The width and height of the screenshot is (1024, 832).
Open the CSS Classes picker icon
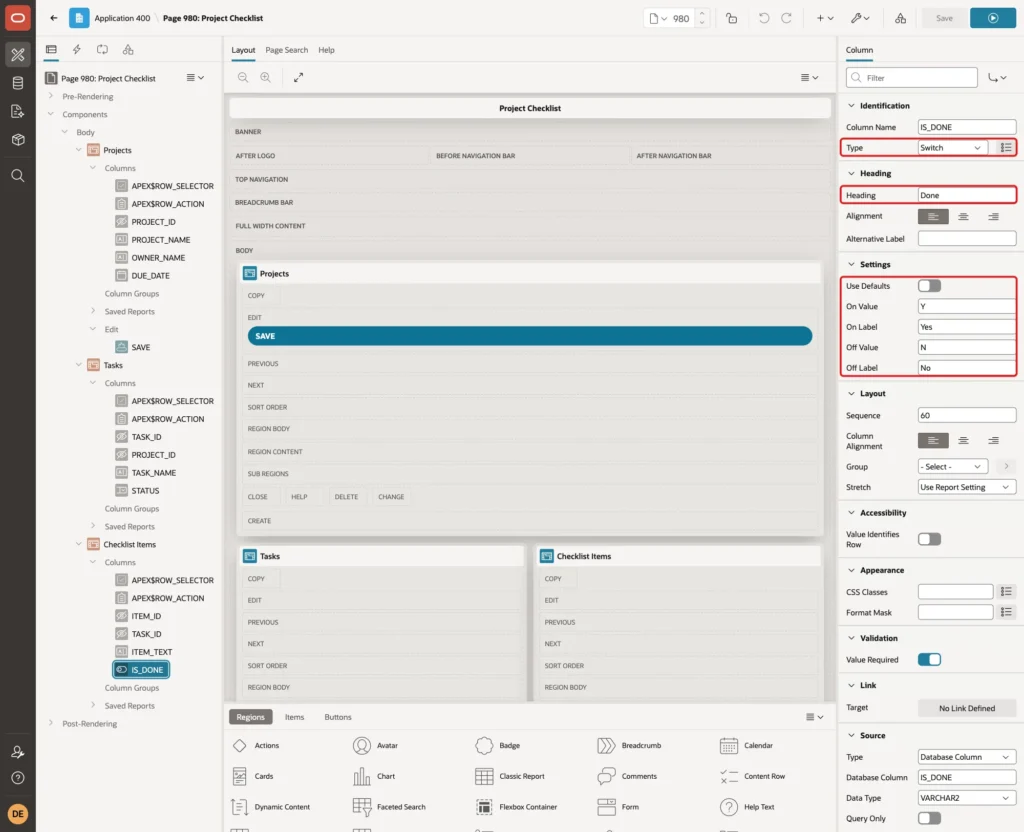[1006, 592]
